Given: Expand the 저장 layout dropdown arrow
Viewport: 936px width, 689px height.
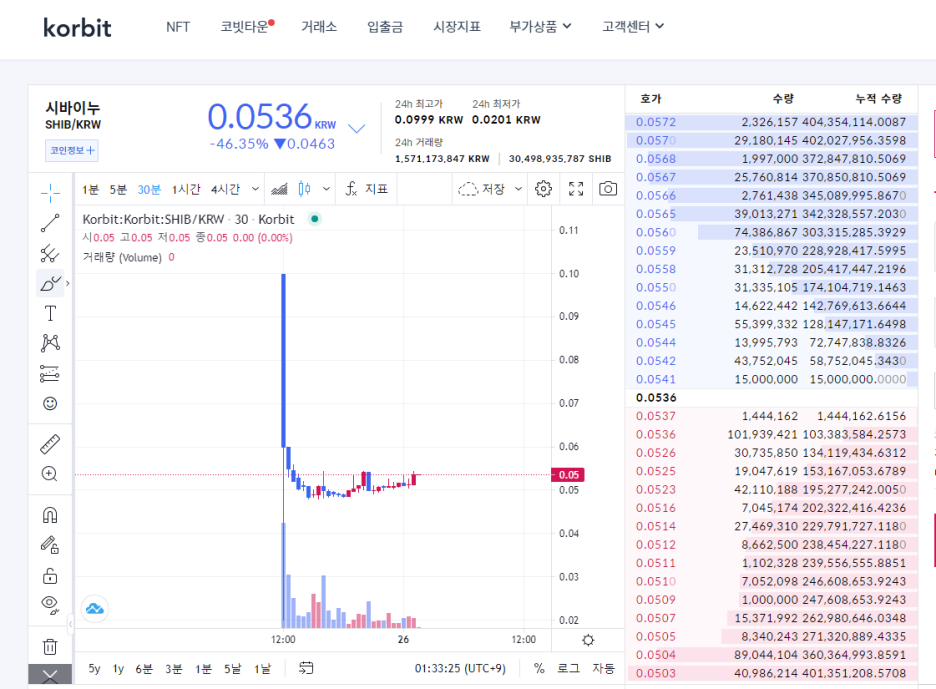Looking at the screenshot, I should 518,189.
